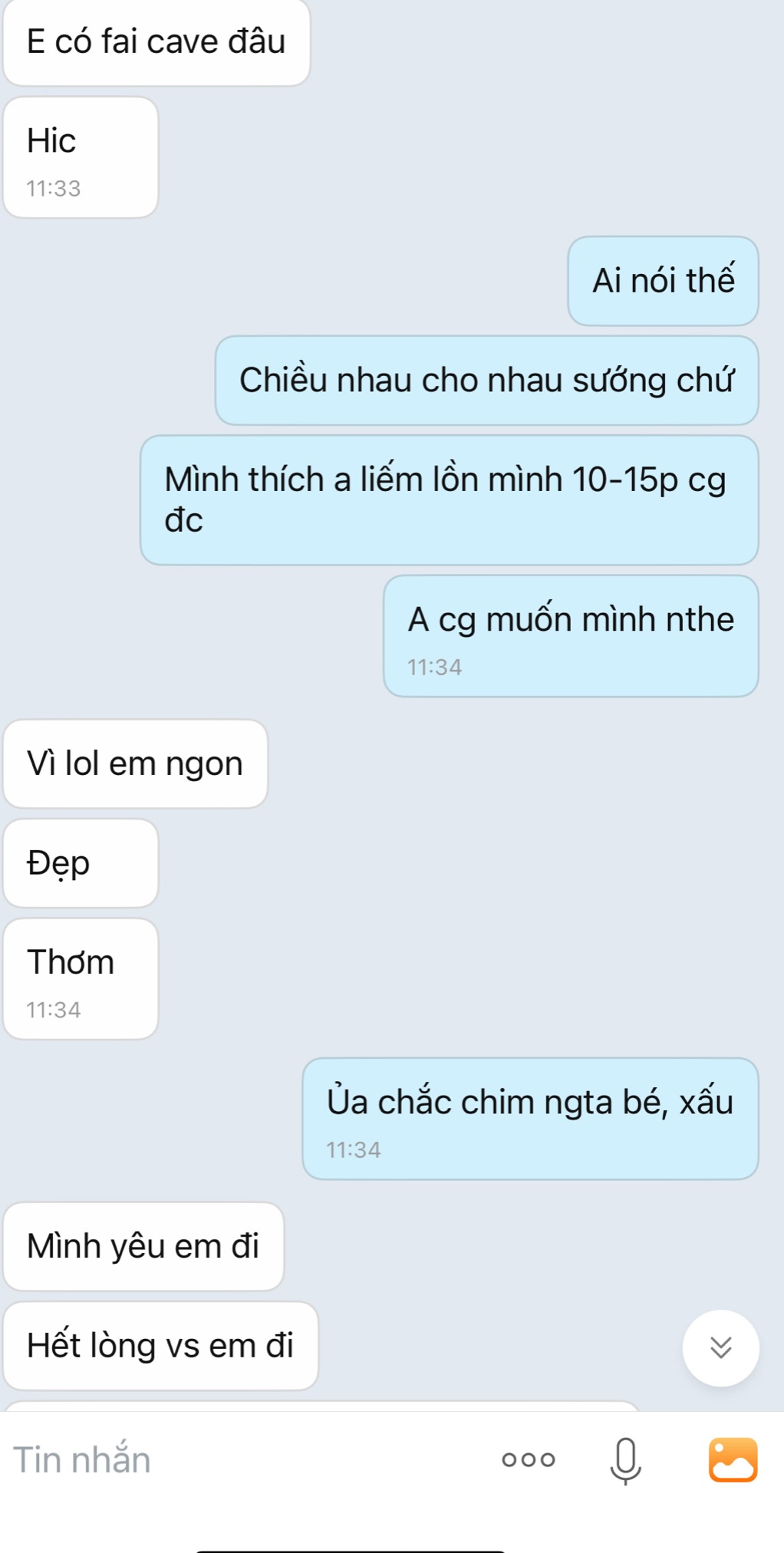Click the 11:34 timestamp under "Thơm"
This screenshot has width=784, height=1553.
click(54, 1010)
